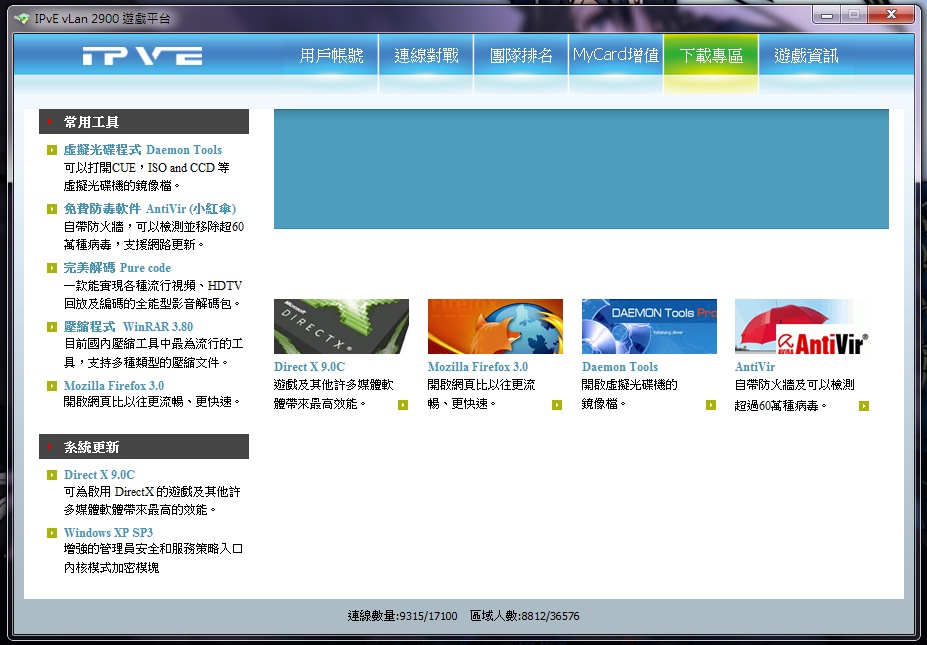Image resolution: width=927 pixels, height=645 pixels.
Task: Click the Daemon Tools Pro thumbnail
Action: (x=649, y=326)
